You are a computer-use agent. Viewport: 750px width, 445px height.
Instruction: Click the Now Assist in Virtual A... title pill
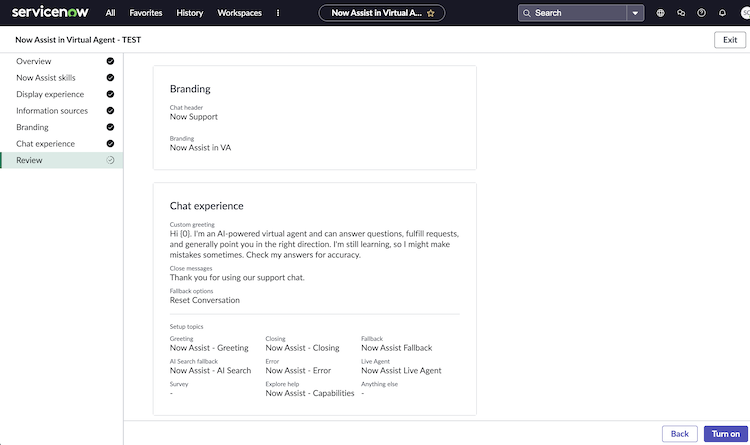[x=382, y=13]
